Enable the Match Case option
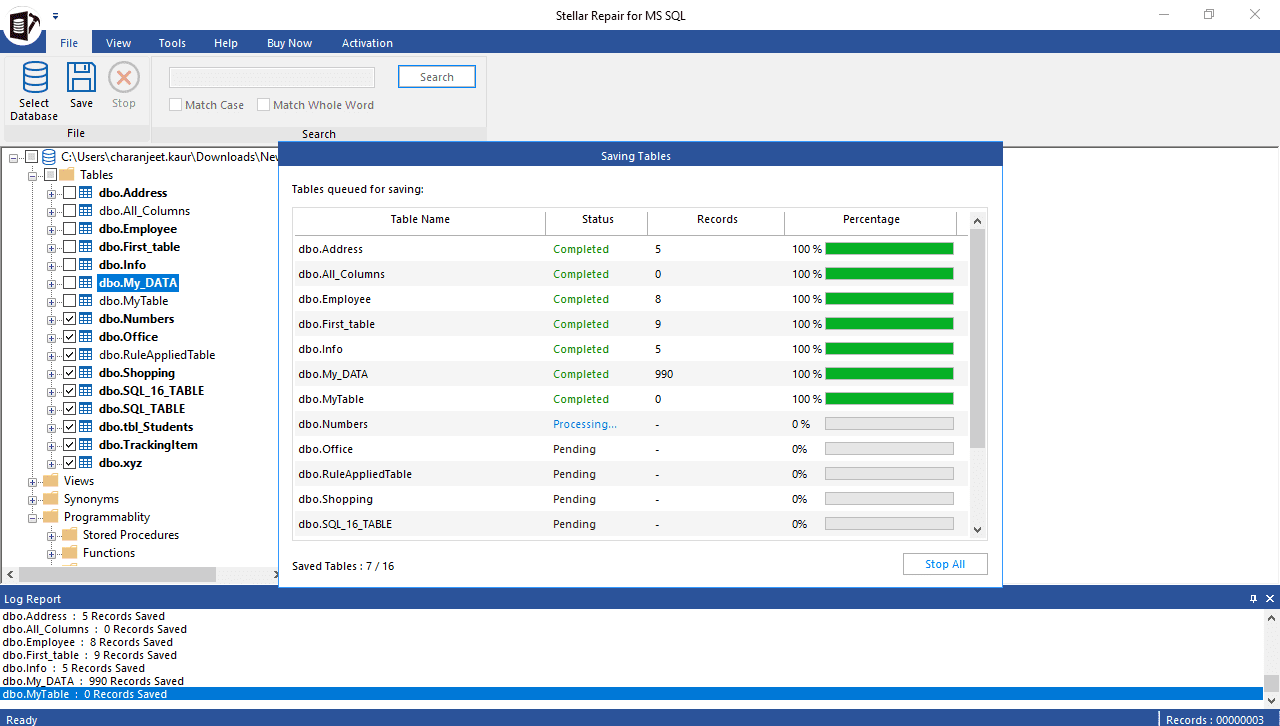Image resolution: width=1280 pixels, height=726 pixels. coord(176,105)
